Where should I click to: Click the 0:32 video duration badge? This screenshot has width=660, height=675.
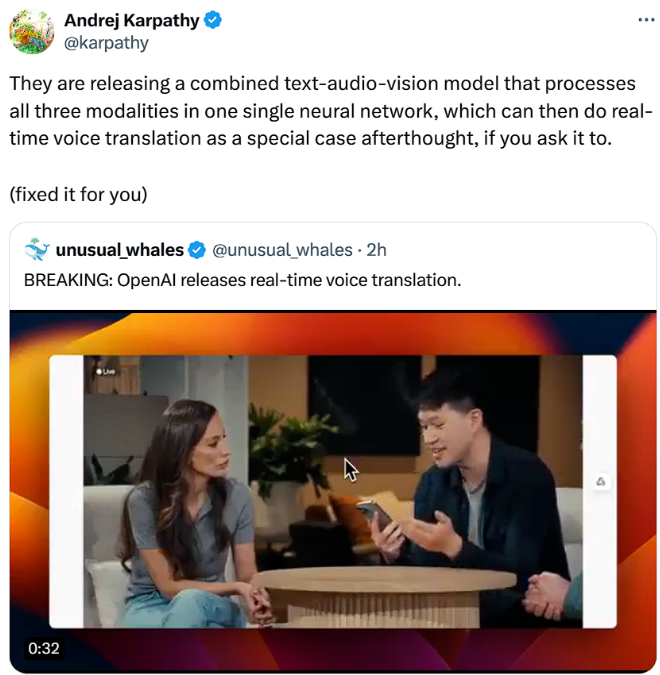pos(43,648)
